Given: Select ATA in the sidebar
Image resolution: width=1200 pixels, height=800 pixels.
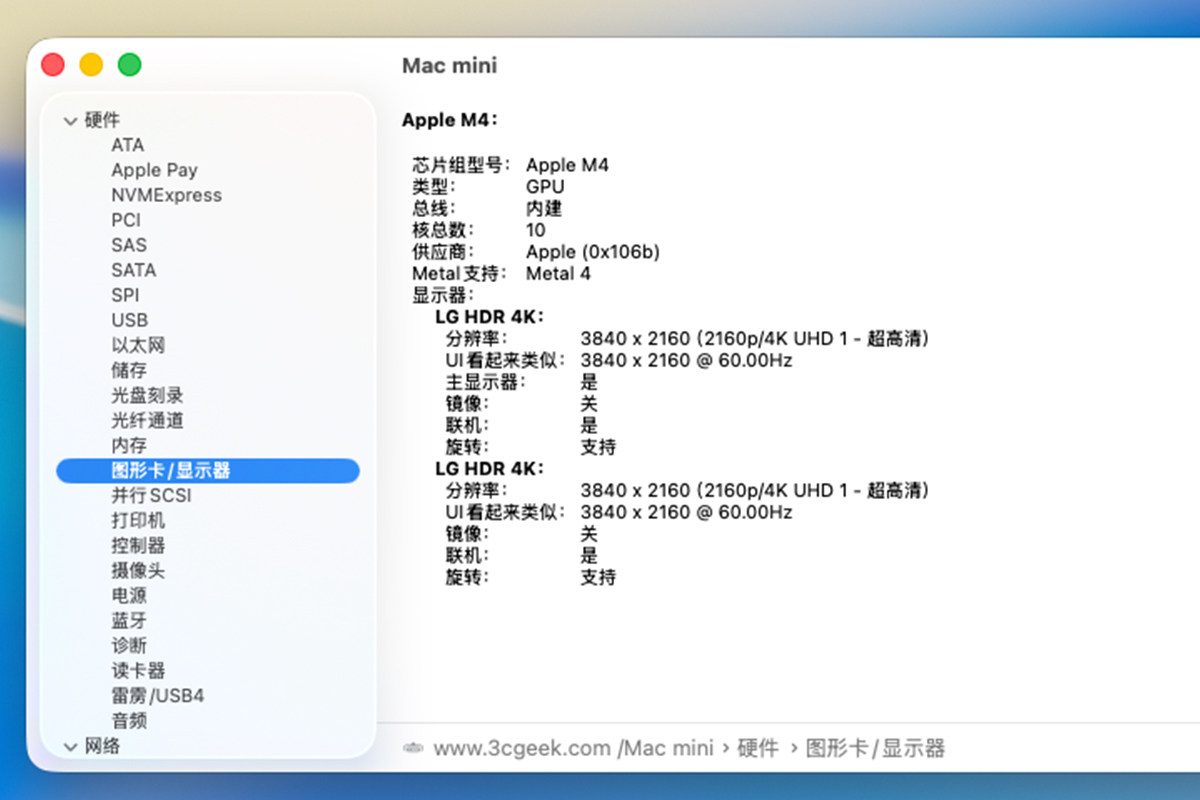Looking at the screenshot, I should 128,145.
